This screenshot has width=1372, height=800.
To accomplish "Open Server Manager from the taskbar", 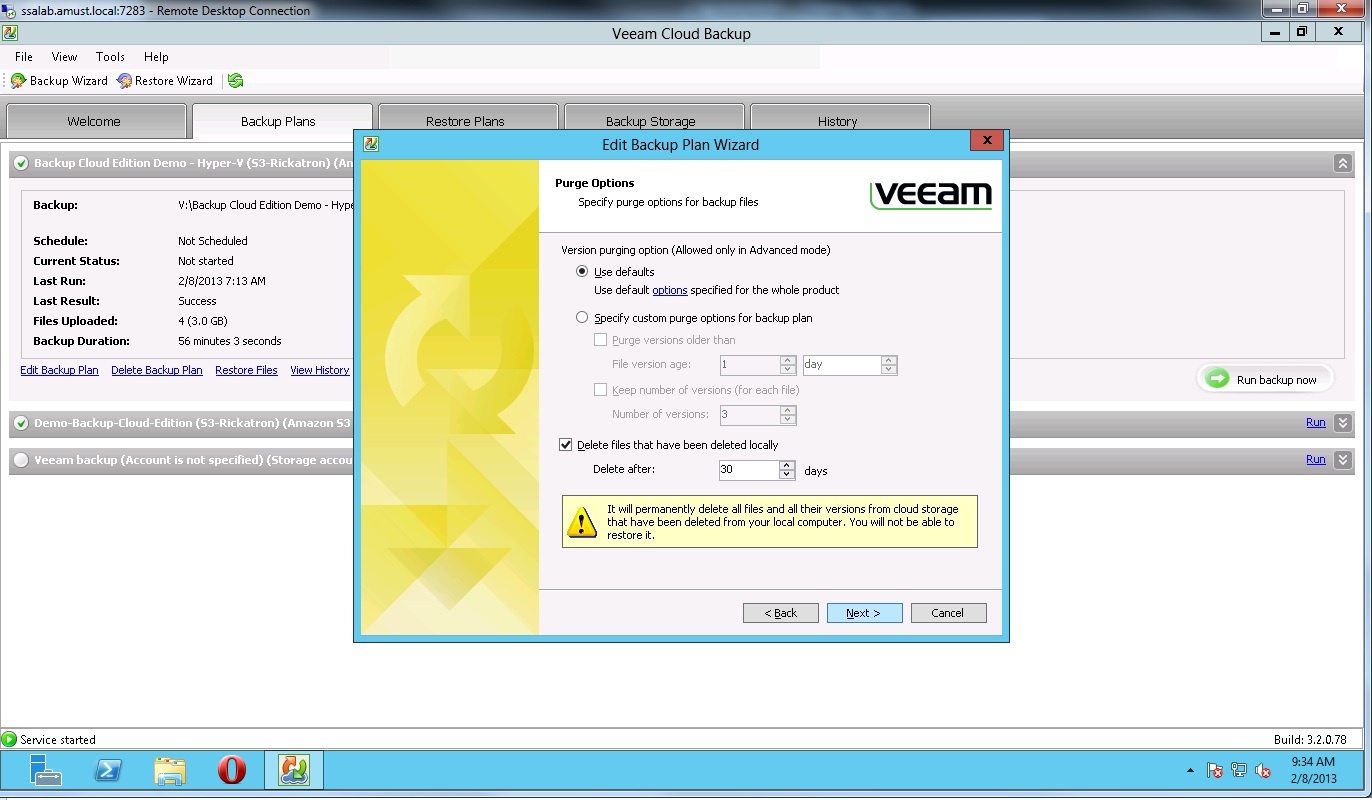I will (x=45, y=770).
